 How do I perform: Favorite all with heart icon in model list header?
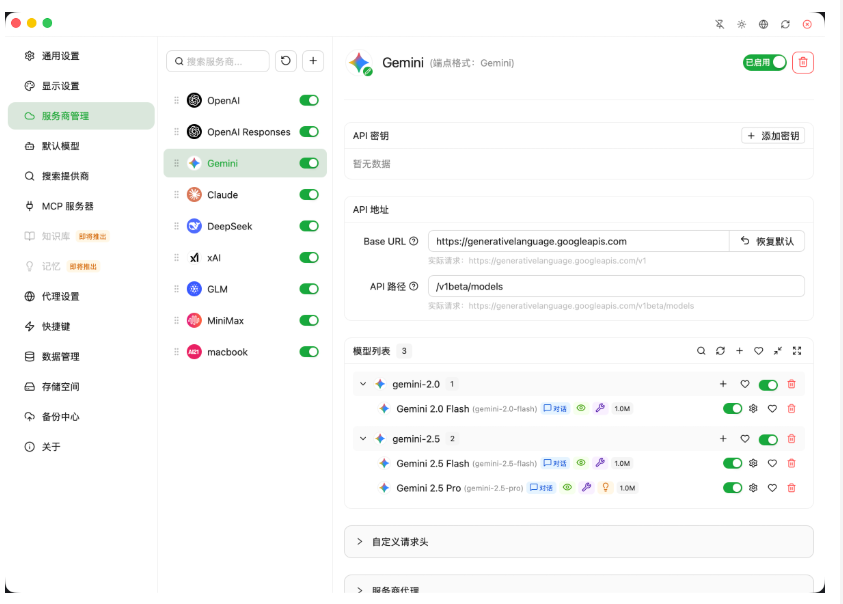tap(759, 351)
